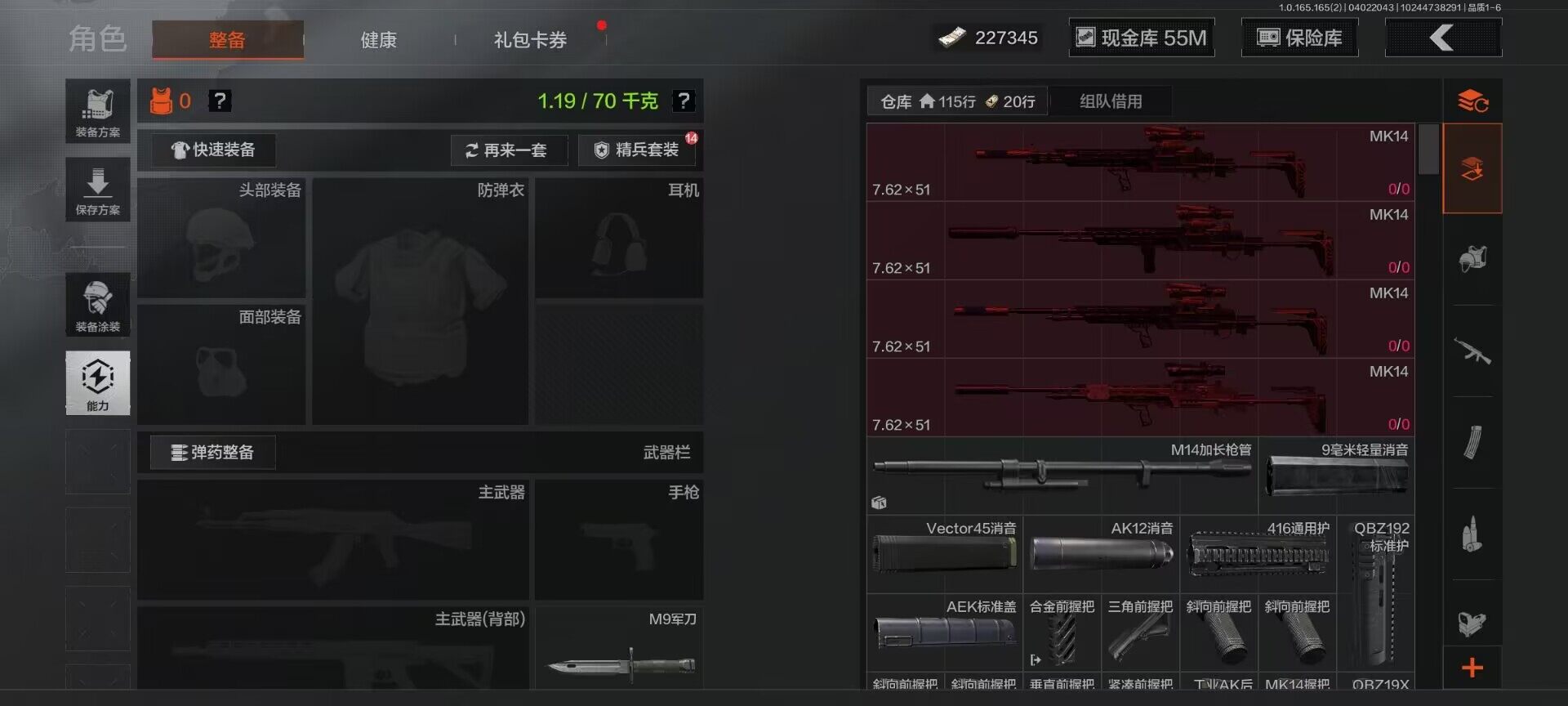Image resolution: width=1568 pixels, height=706 pixels.
Task: Click the back arrow at top right
Action: coord(1443,38)
